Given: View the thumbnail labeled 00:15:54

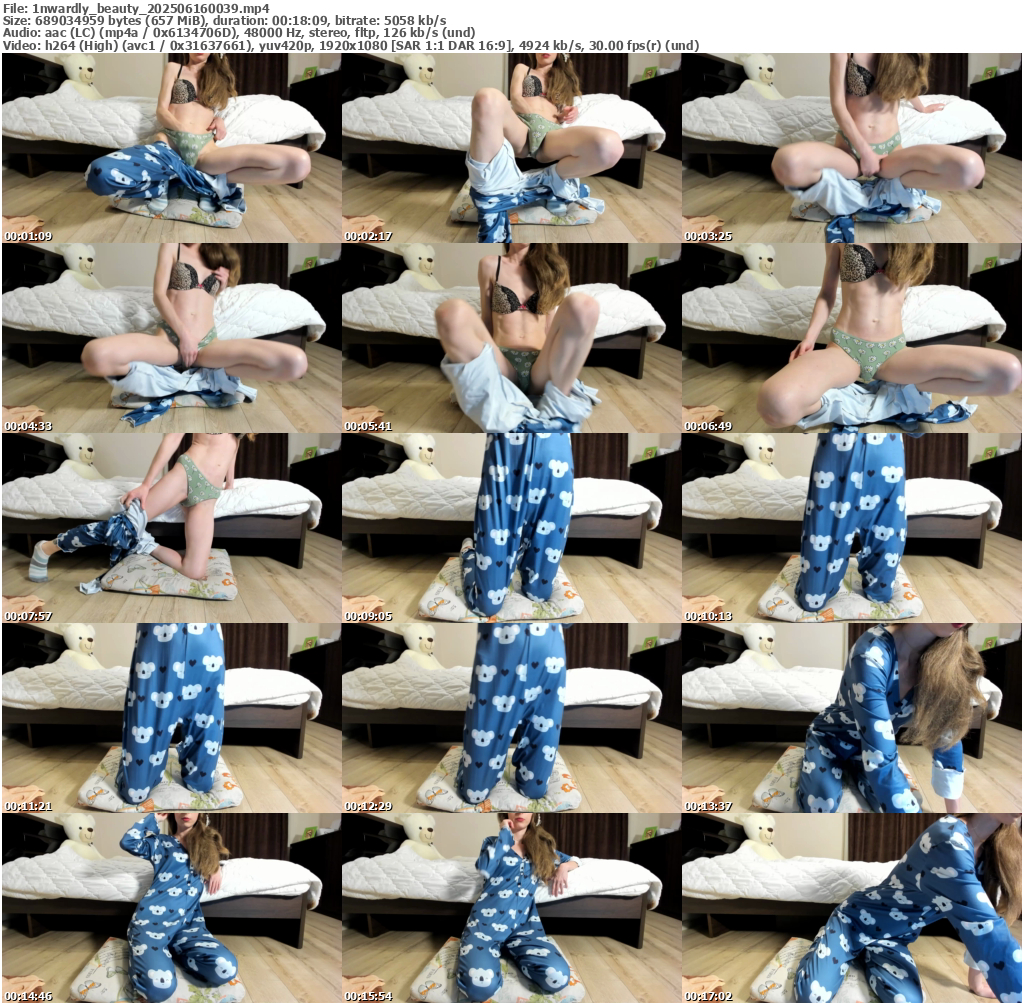Looking at the screenshot, I should (x=511, y=908).
